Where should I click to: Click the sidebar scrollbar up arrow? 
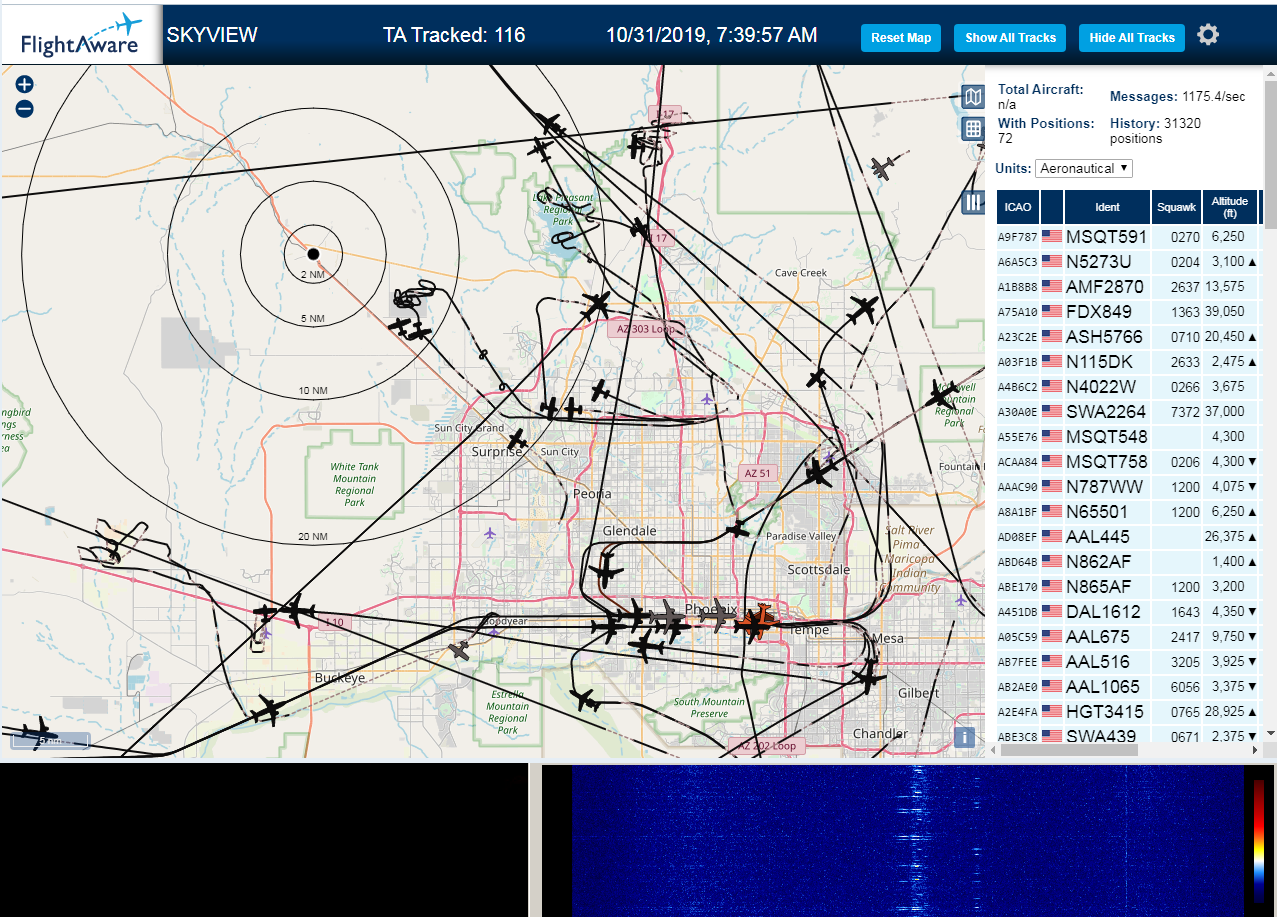click(1269, 74)
